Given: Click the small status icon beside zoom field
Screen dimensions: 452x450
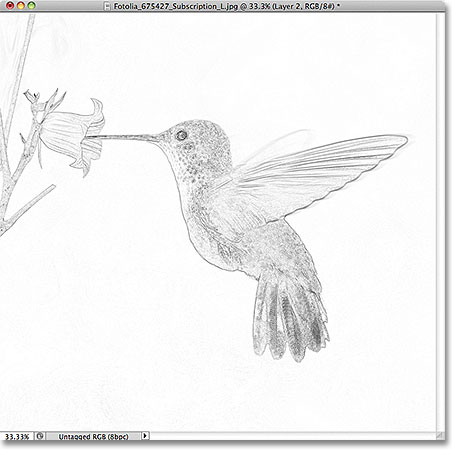Looking at the screenshot, I should (x=40, y=436).
